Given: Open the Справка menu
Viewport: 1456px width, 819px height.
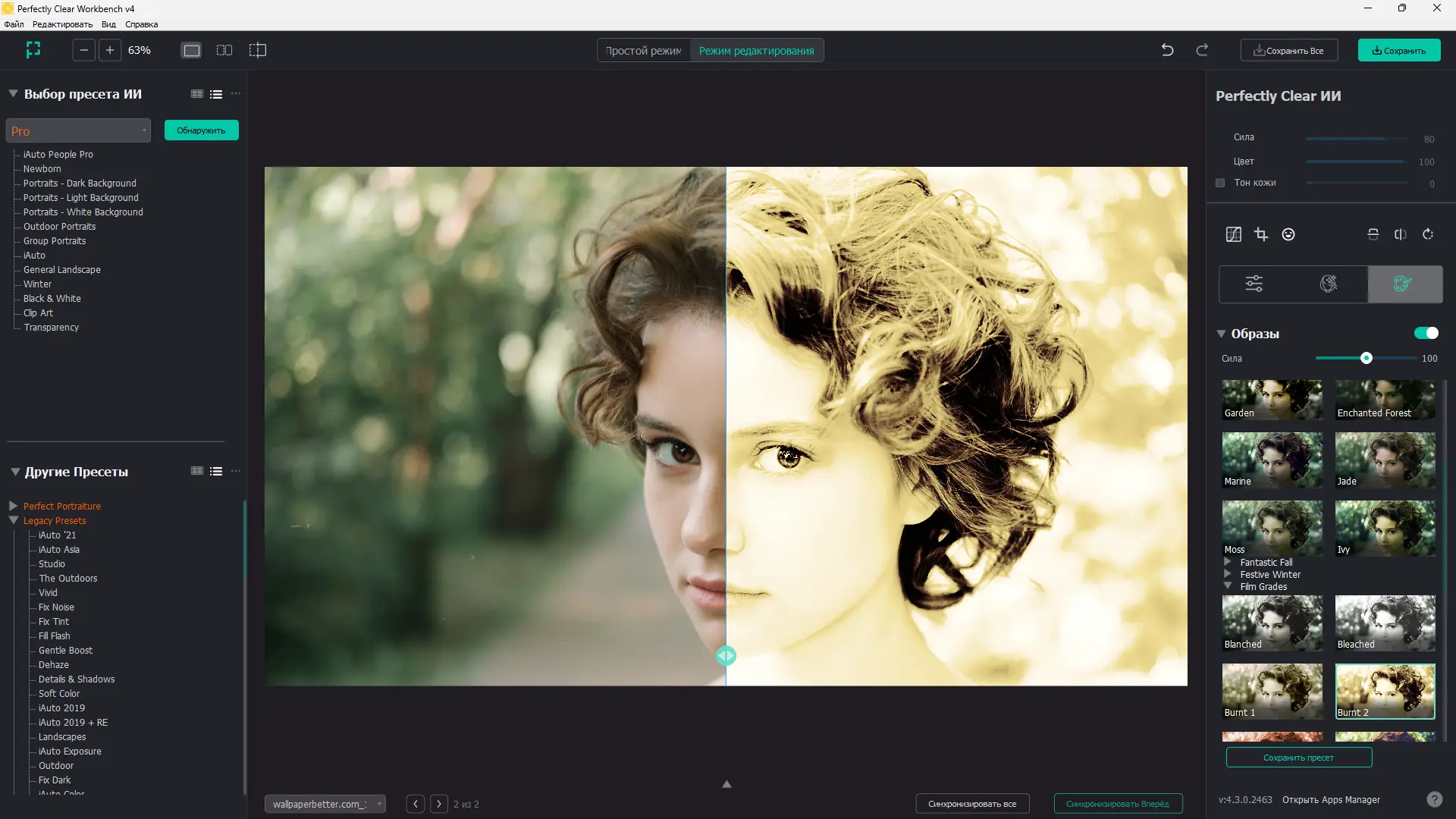Looking at the screenshot, I should click(x=141, y=24).
